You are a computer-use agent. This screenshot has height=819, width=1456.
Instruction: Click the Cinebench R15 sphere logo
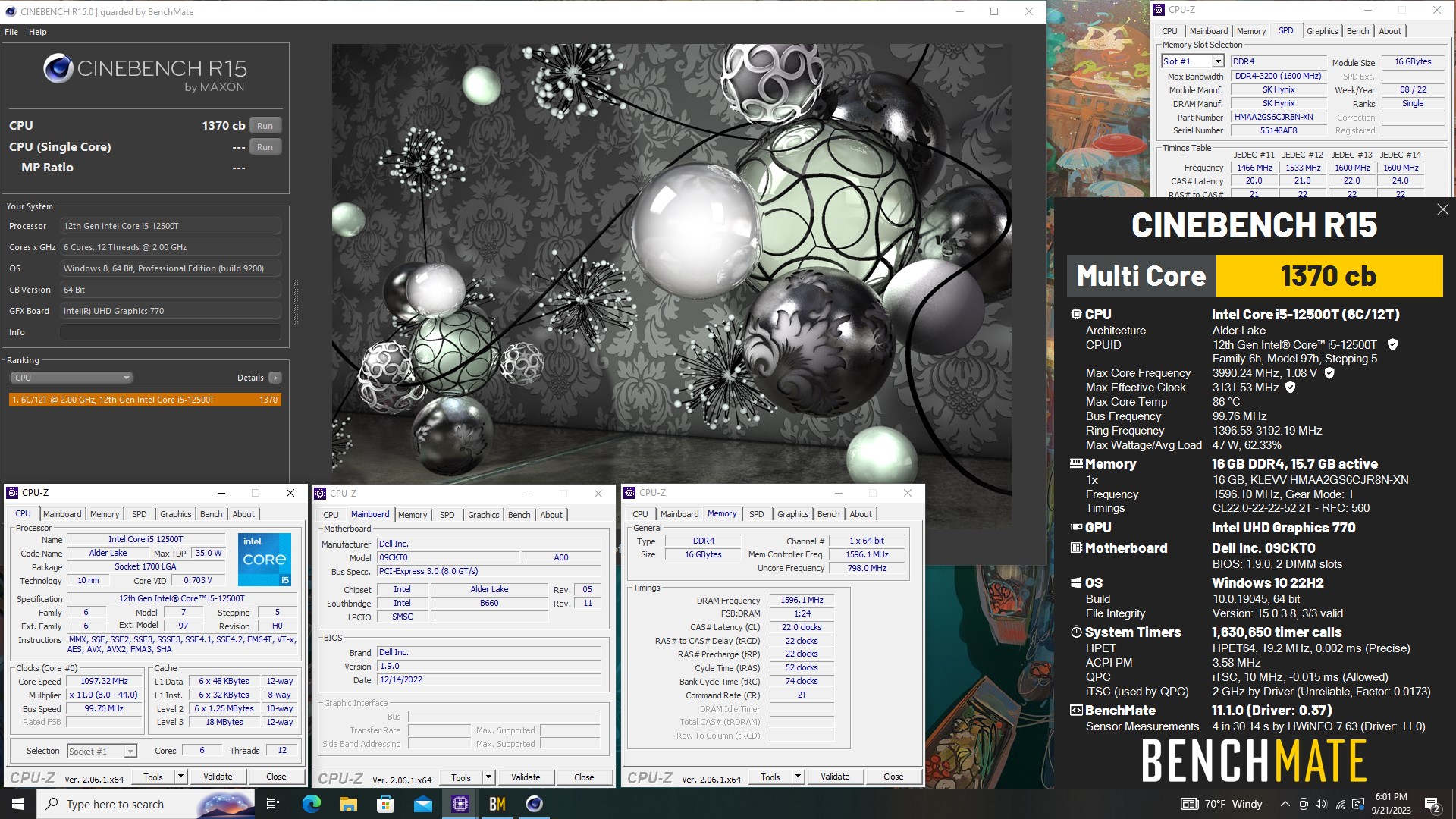pos(58,68)
